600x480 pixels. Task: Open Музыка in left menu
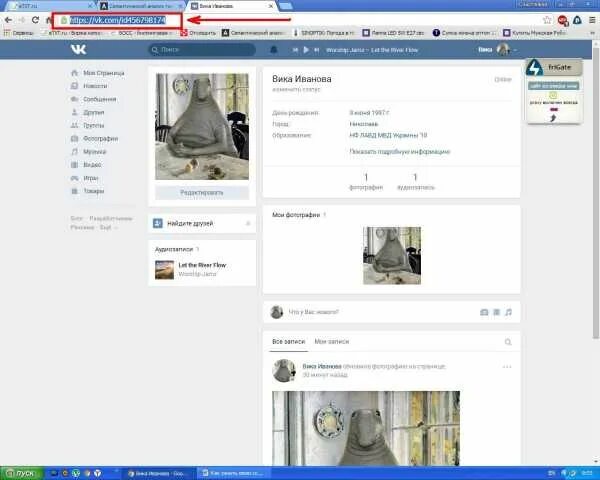pyautogui.click(x=88, y=152)
